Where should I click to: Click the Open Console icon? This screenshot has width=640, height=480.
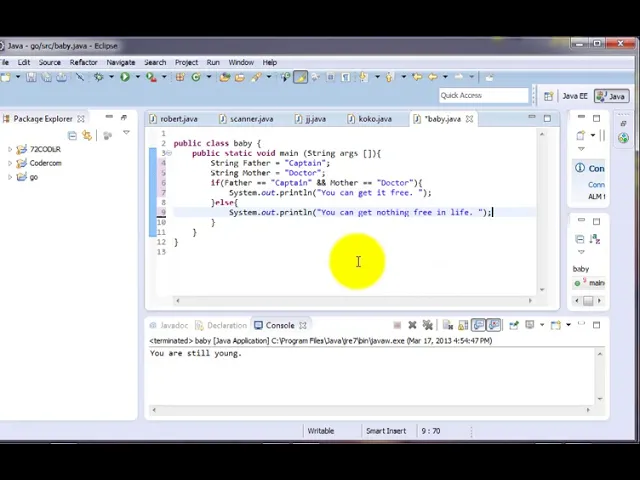[556, 325]
